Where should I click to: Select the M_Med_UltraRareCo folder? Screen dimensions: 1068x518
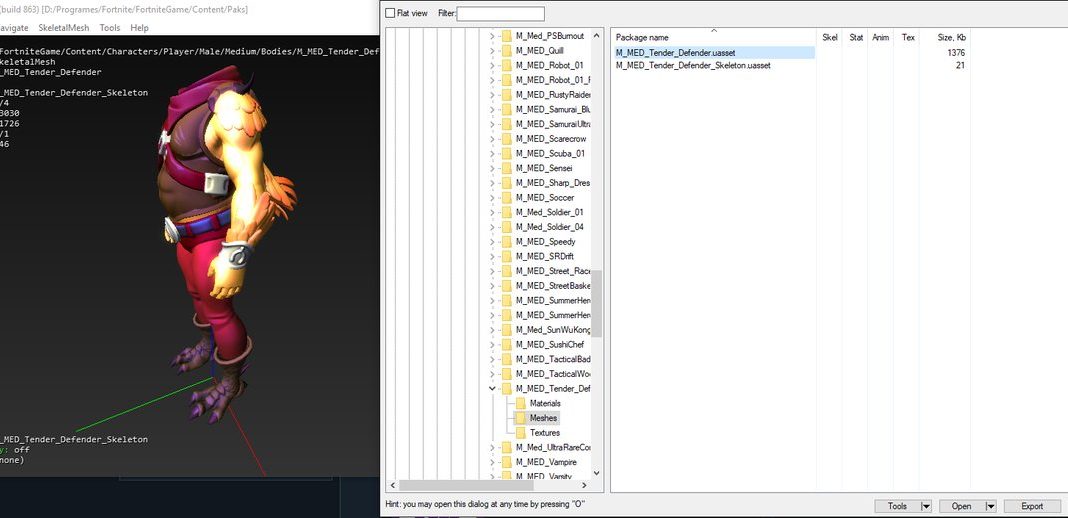pos(552,447)
